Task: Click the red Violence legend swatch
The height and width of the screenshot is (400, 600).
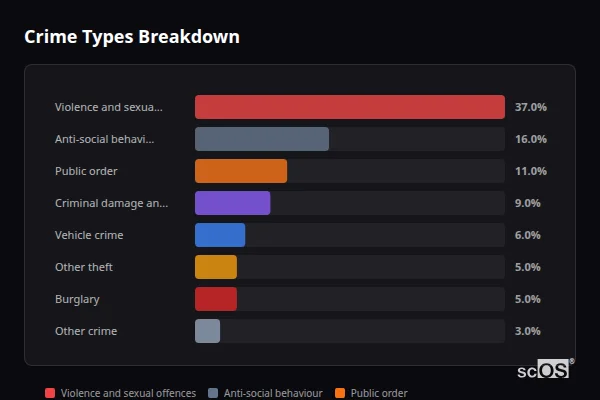Action: pos(50,393)
